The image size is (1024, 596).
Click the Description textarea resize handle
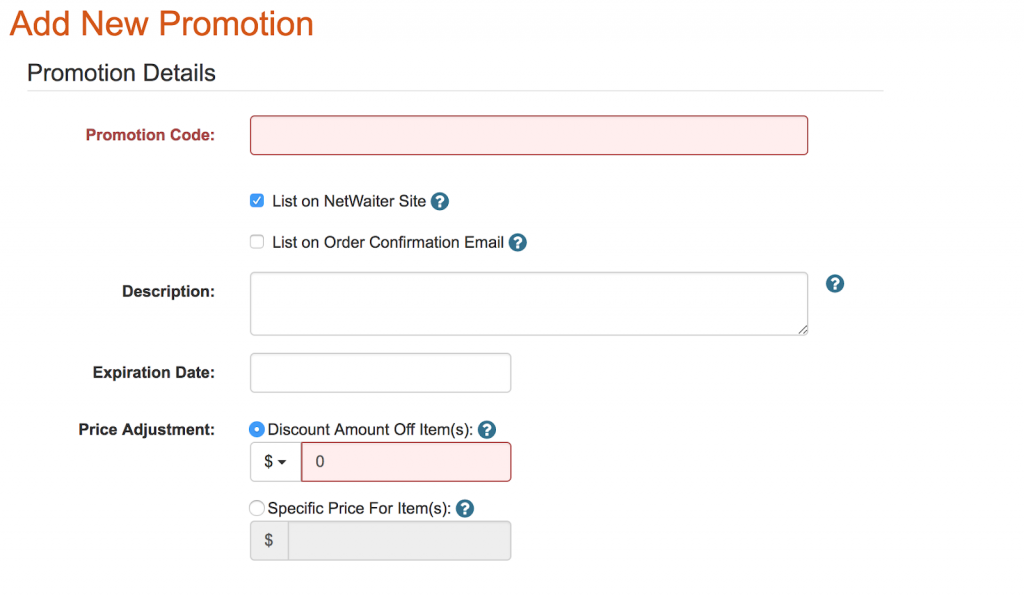[803, 330]
